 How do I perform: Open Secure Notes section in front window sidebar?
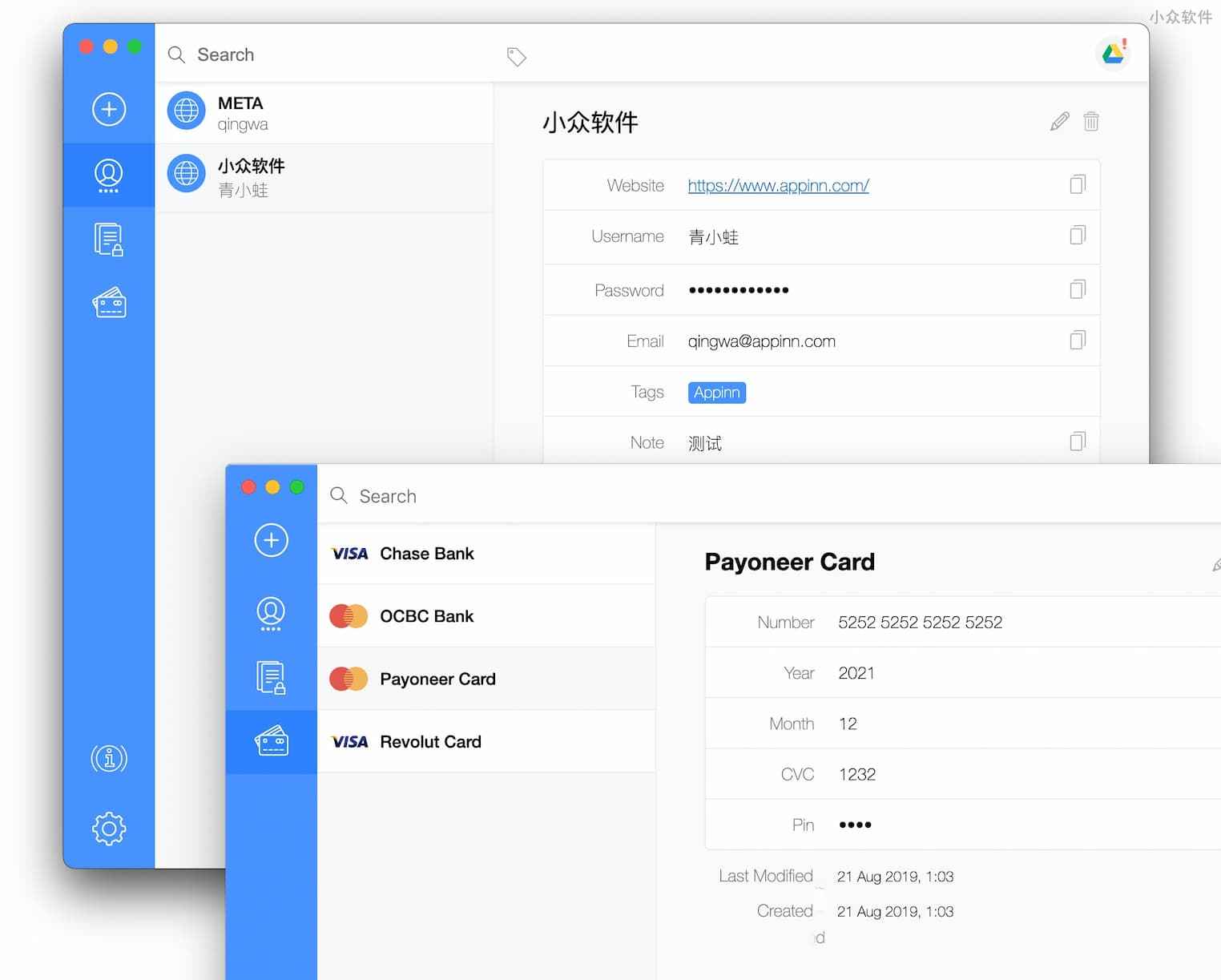pos(271,678)
